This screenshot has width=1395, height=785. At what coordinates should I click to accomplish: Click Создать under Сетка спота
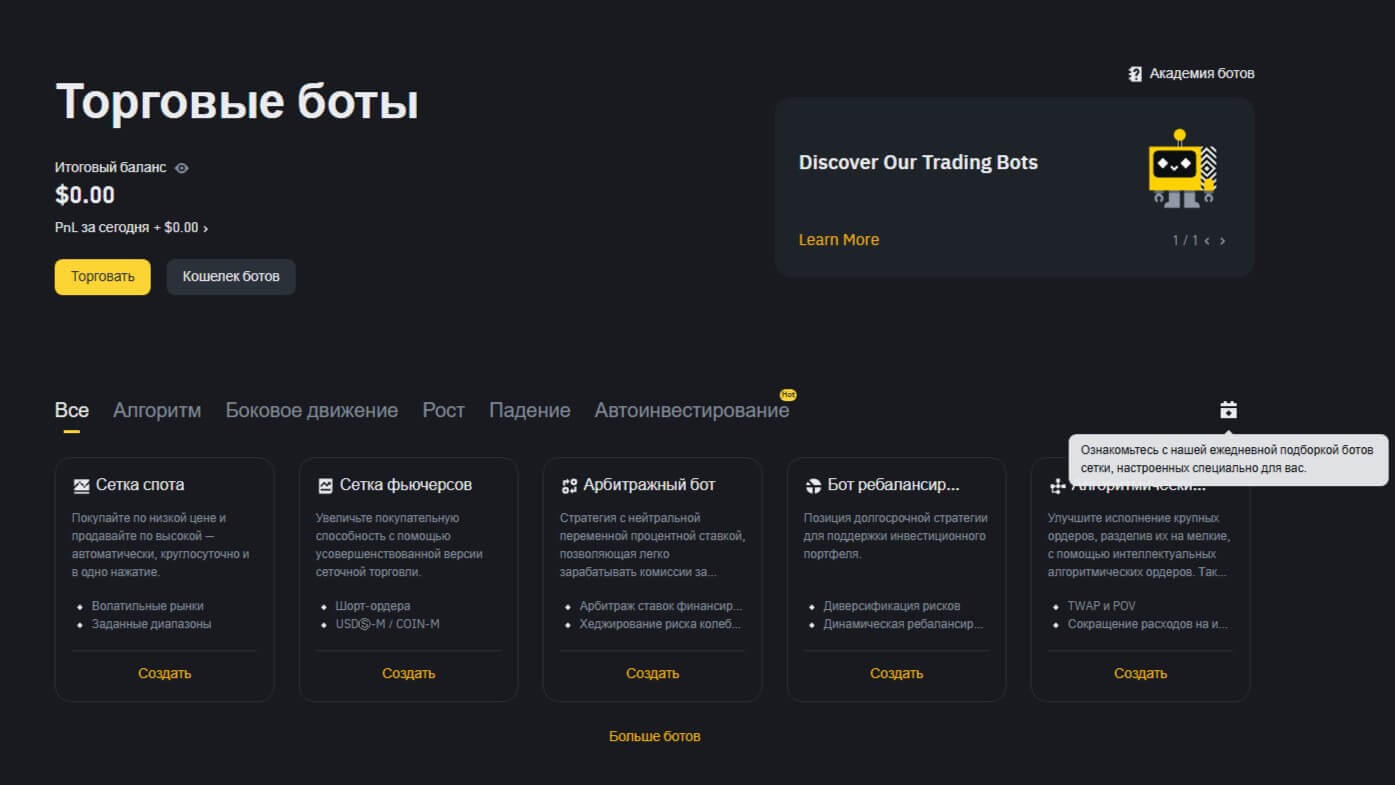(x=164, y=674)
